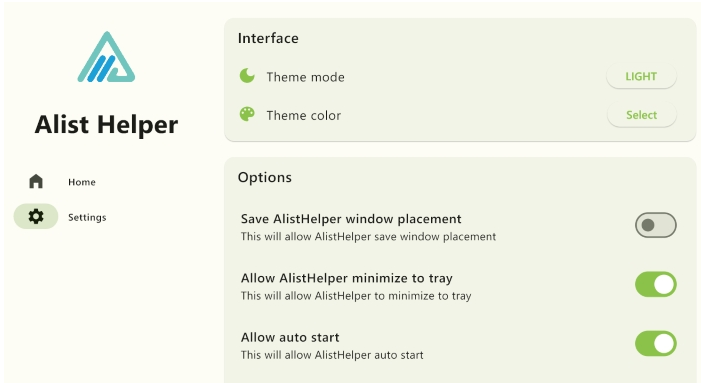Click the Alist Helper triangle logo
The height and width of the screenshot is (383, 701).
click(106, 57)
